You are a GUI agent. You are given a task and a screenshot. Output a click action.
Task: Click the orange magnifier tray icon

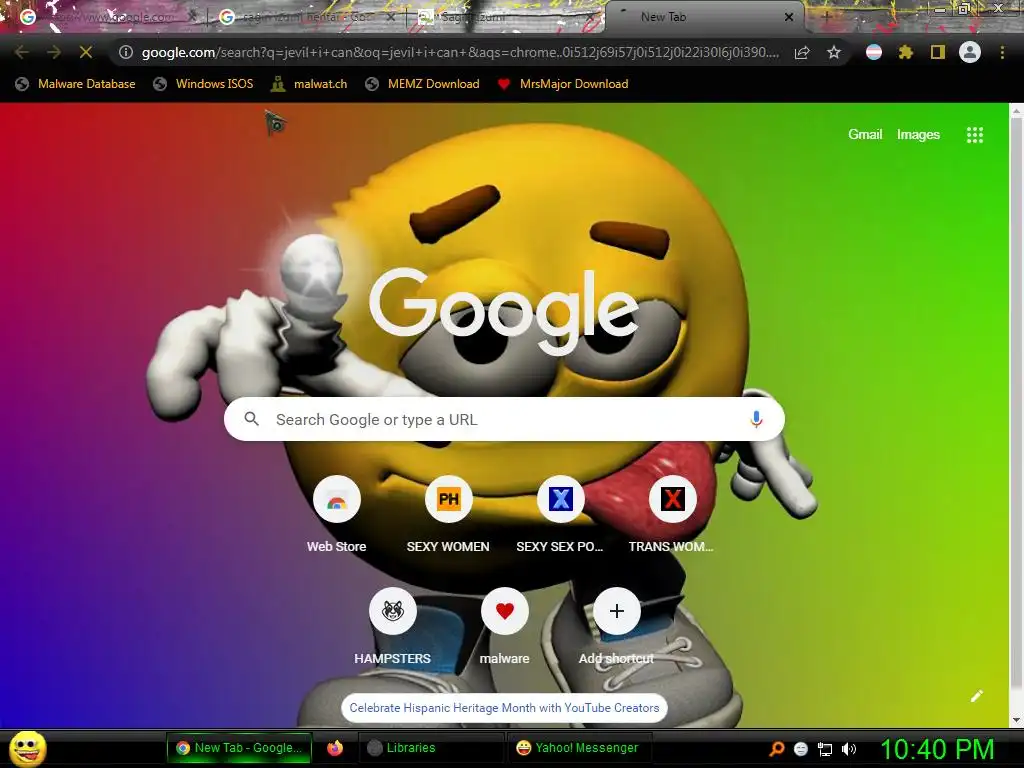point(776,749)
